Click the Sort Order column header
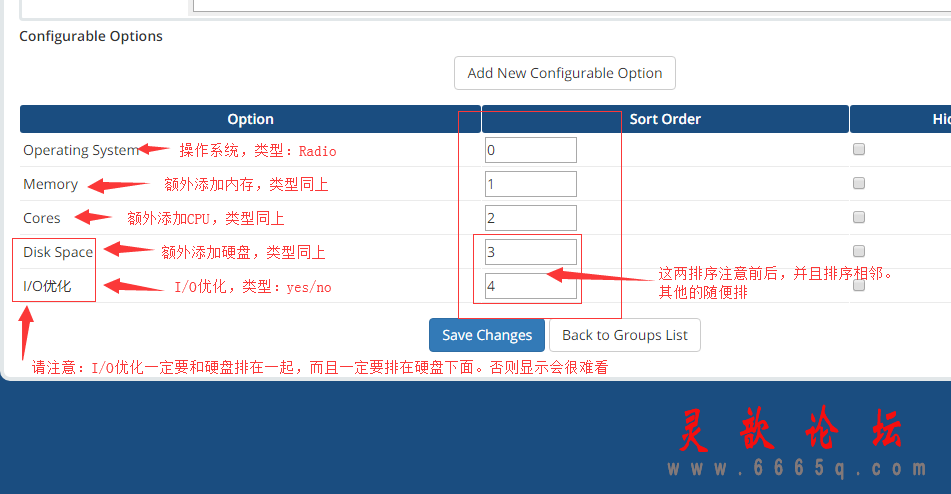The height and width of the screenshot is (494, 951). [665, 119]
